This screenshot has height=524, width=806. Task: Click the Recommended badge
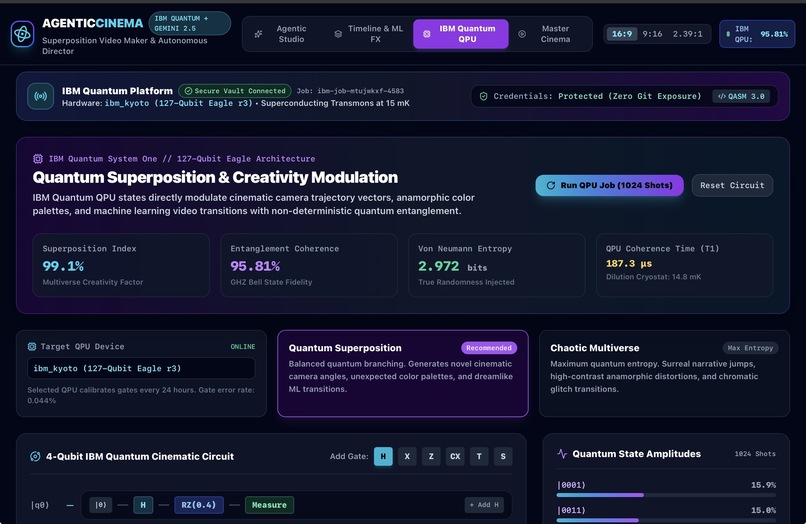tap(489, 348)
